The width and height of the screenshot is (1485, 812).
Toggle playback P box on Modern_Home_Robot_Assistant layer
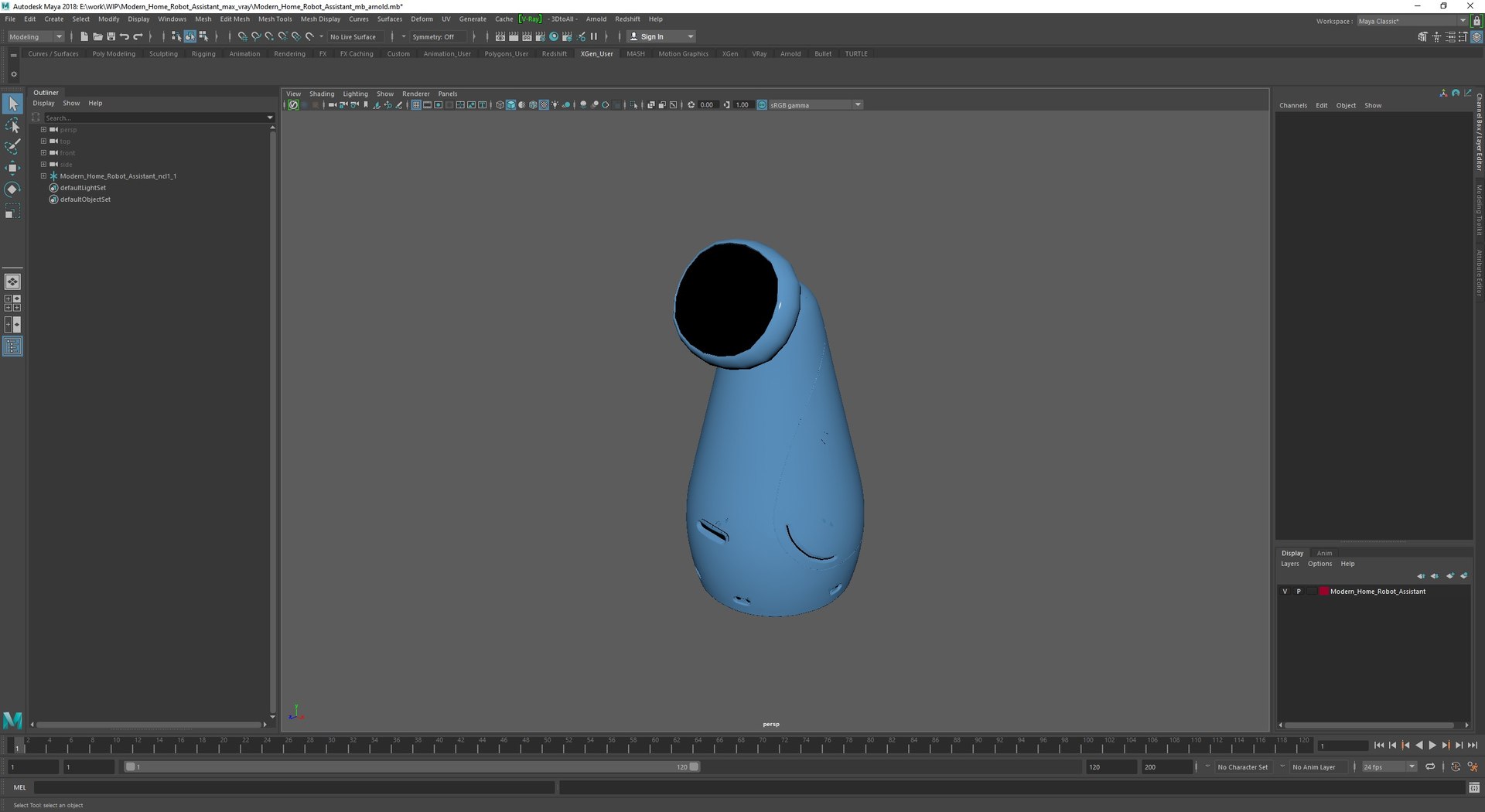click(1299, 592)
